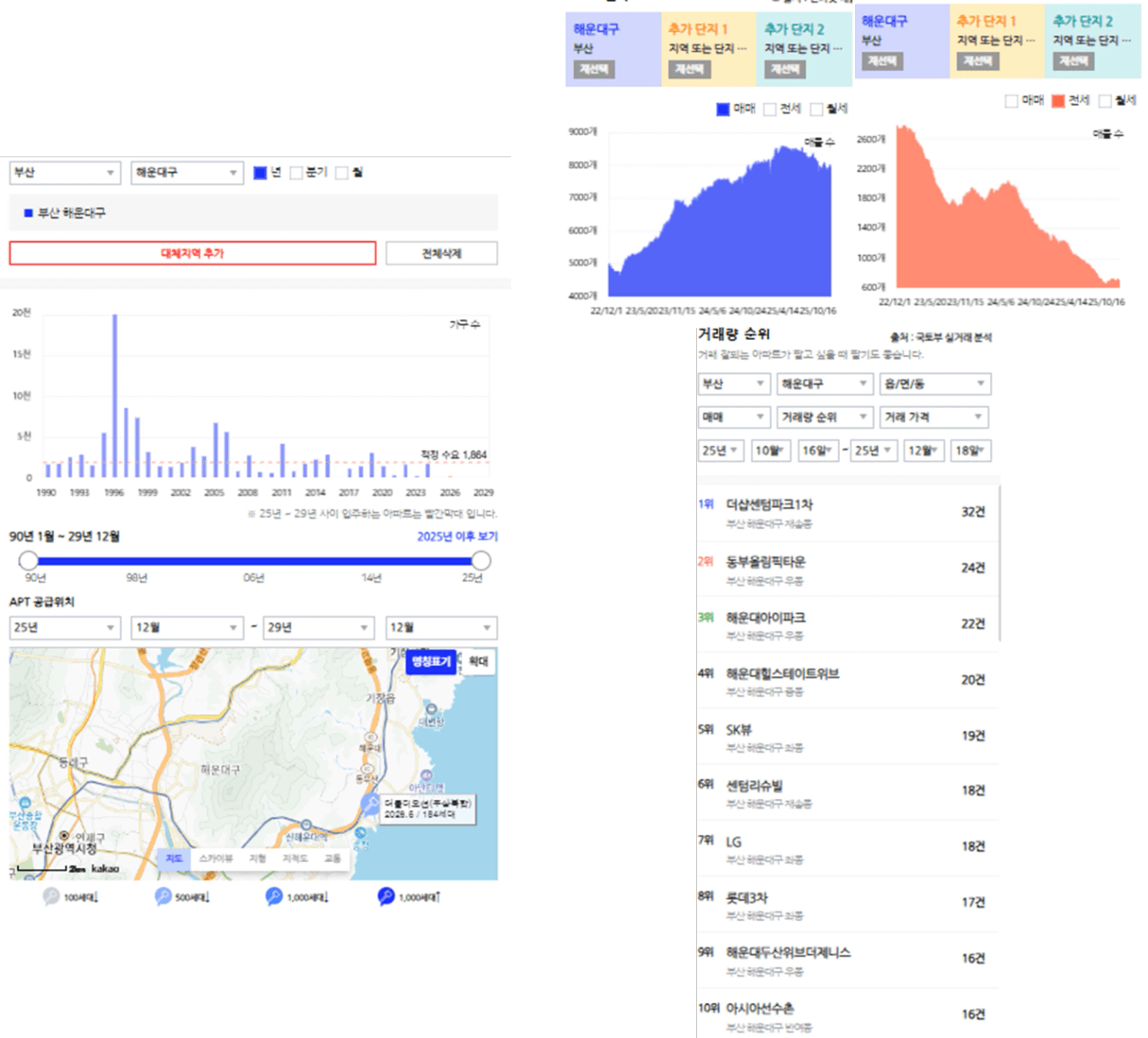
Task: Click the blue track of year range slider
Action: [x=255, y=561]
